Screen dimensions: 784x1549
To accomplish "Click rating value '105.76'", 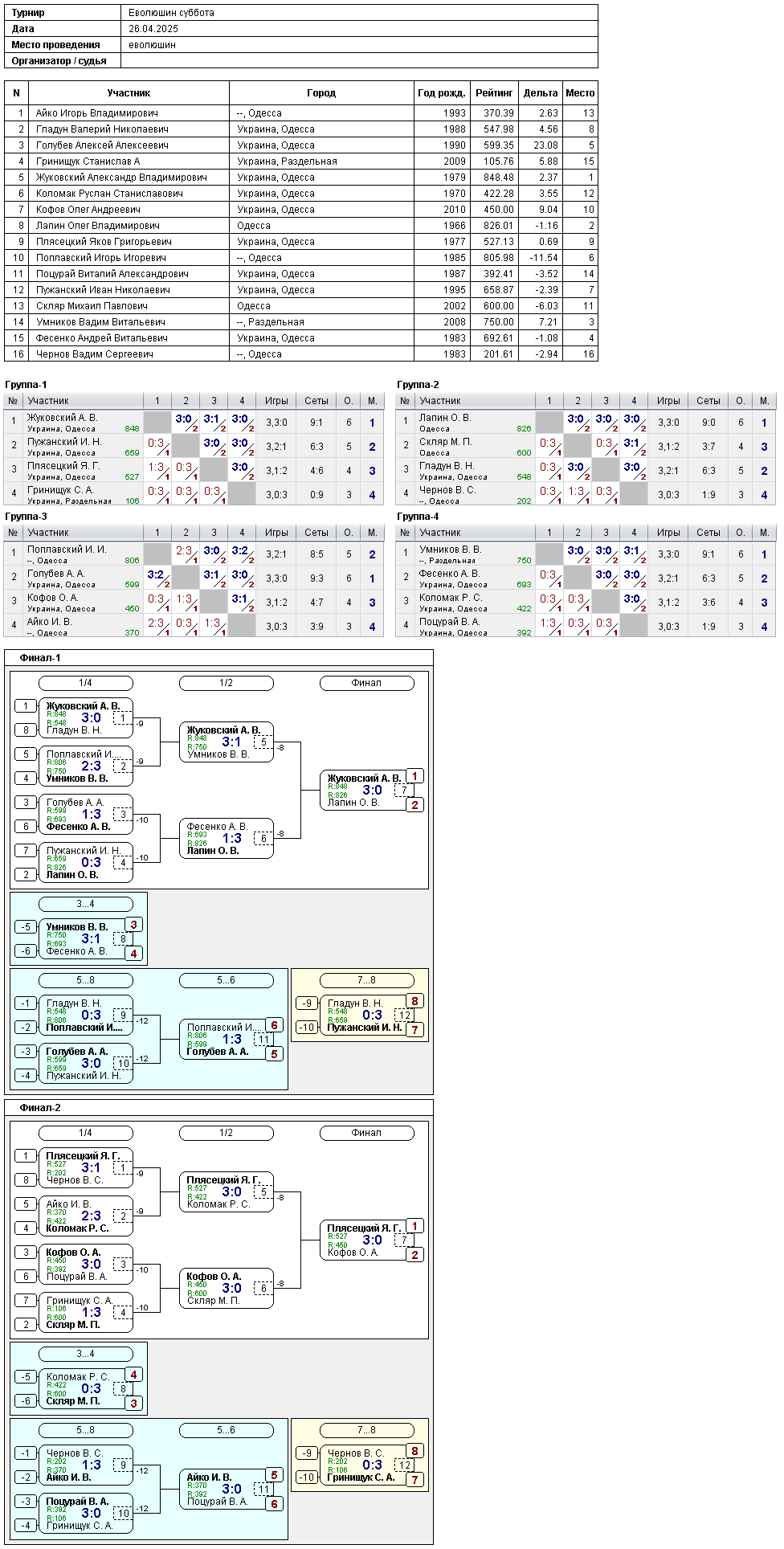I will pyautogui.click(x=499, y=161).
